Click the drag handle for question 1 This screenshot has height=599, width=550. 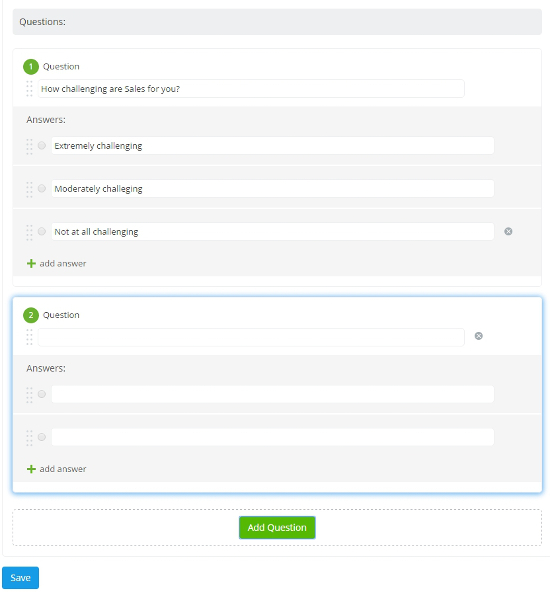29,89
